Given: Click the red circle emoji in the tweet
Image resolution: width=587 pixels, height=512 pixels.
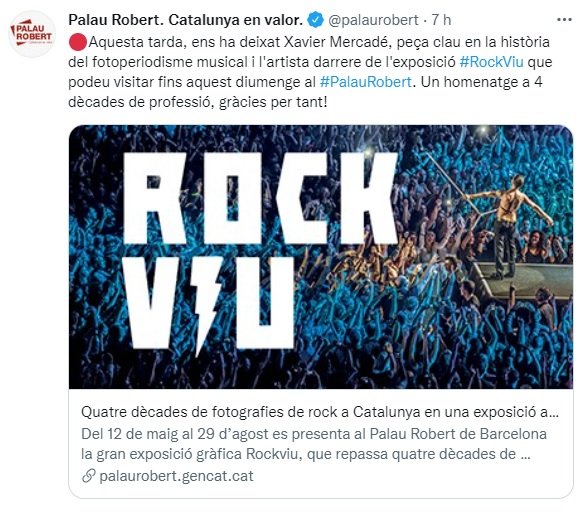Looking at the screenshot, I should tap(78, 42).
